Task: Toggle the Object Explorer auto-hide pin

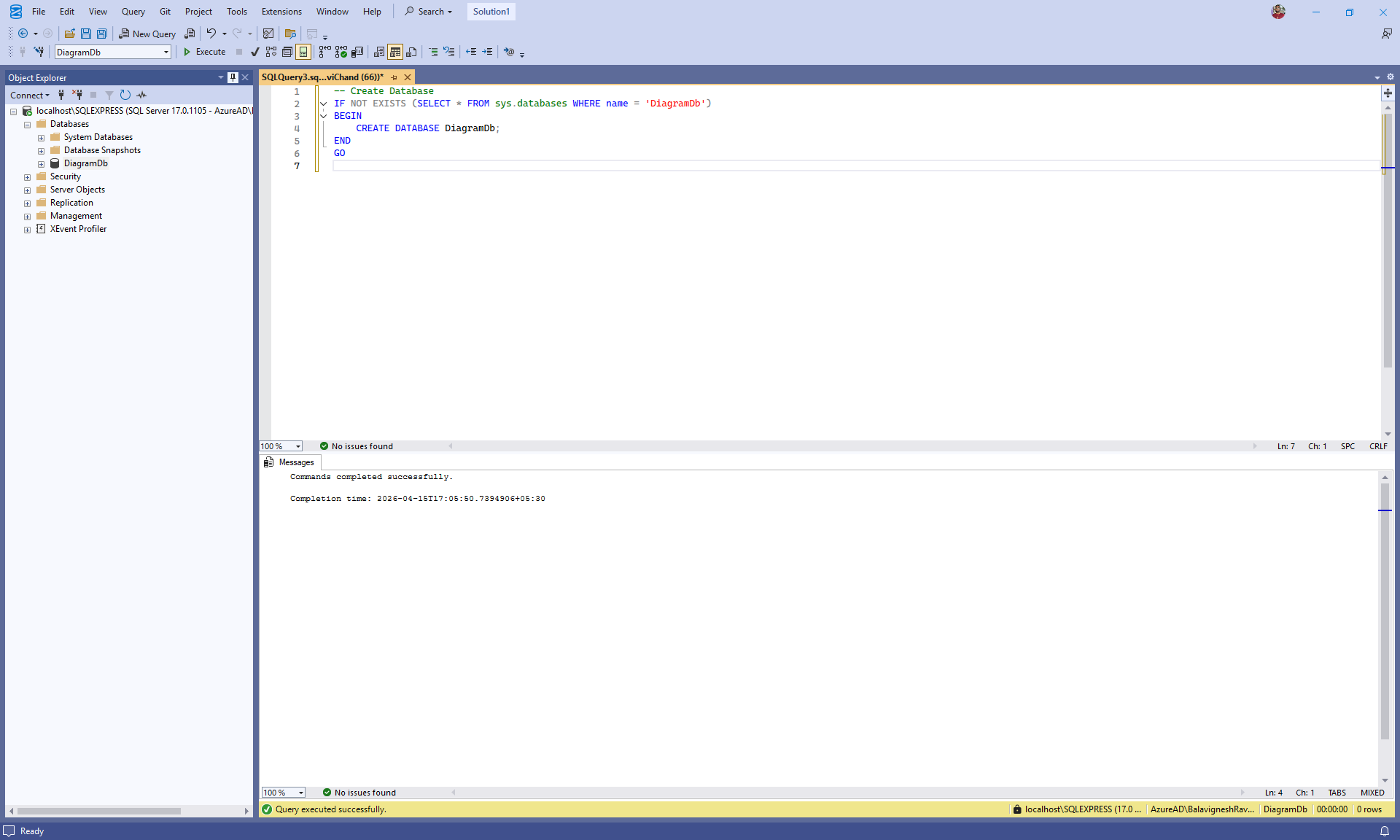Action: click(x=233, y=77)
